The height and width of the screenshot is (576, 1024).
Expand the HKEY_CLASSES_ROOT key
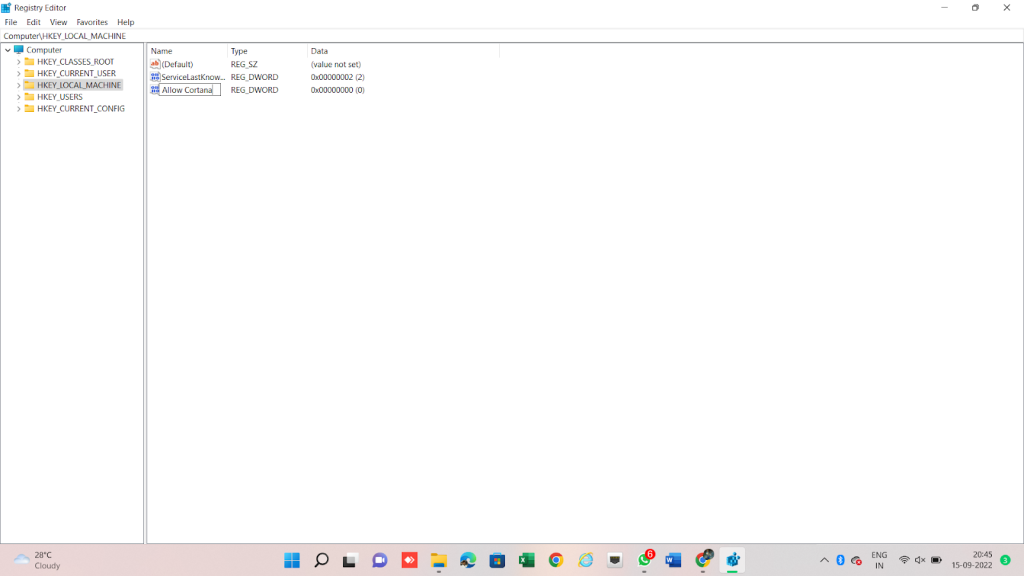click(x=18, y=62)
